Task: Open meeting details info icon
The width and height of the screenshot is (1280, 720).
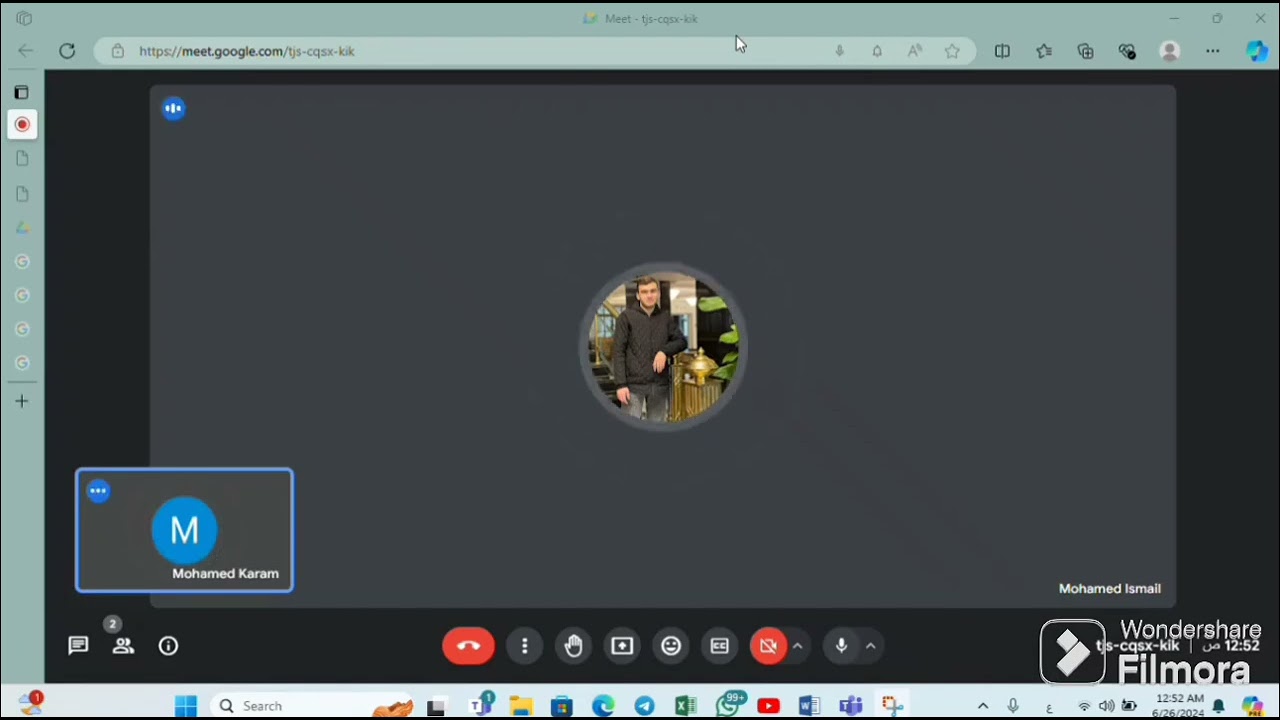Action: pos(168,646)
